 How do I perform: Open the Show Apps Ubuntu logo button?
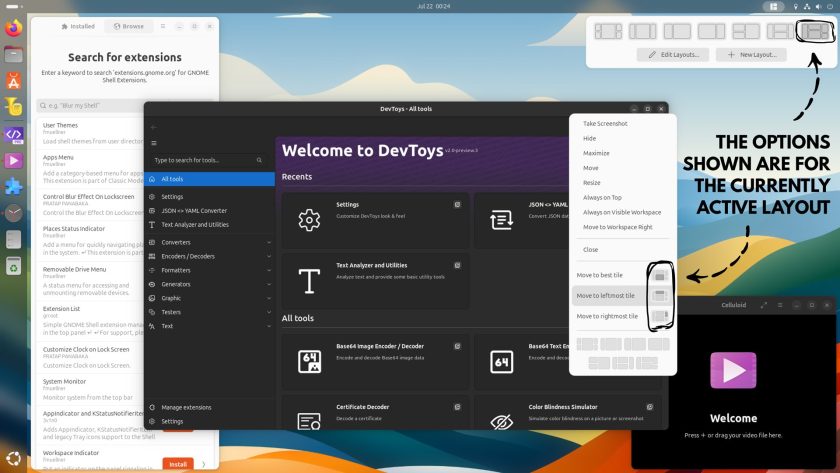[13, 459]
